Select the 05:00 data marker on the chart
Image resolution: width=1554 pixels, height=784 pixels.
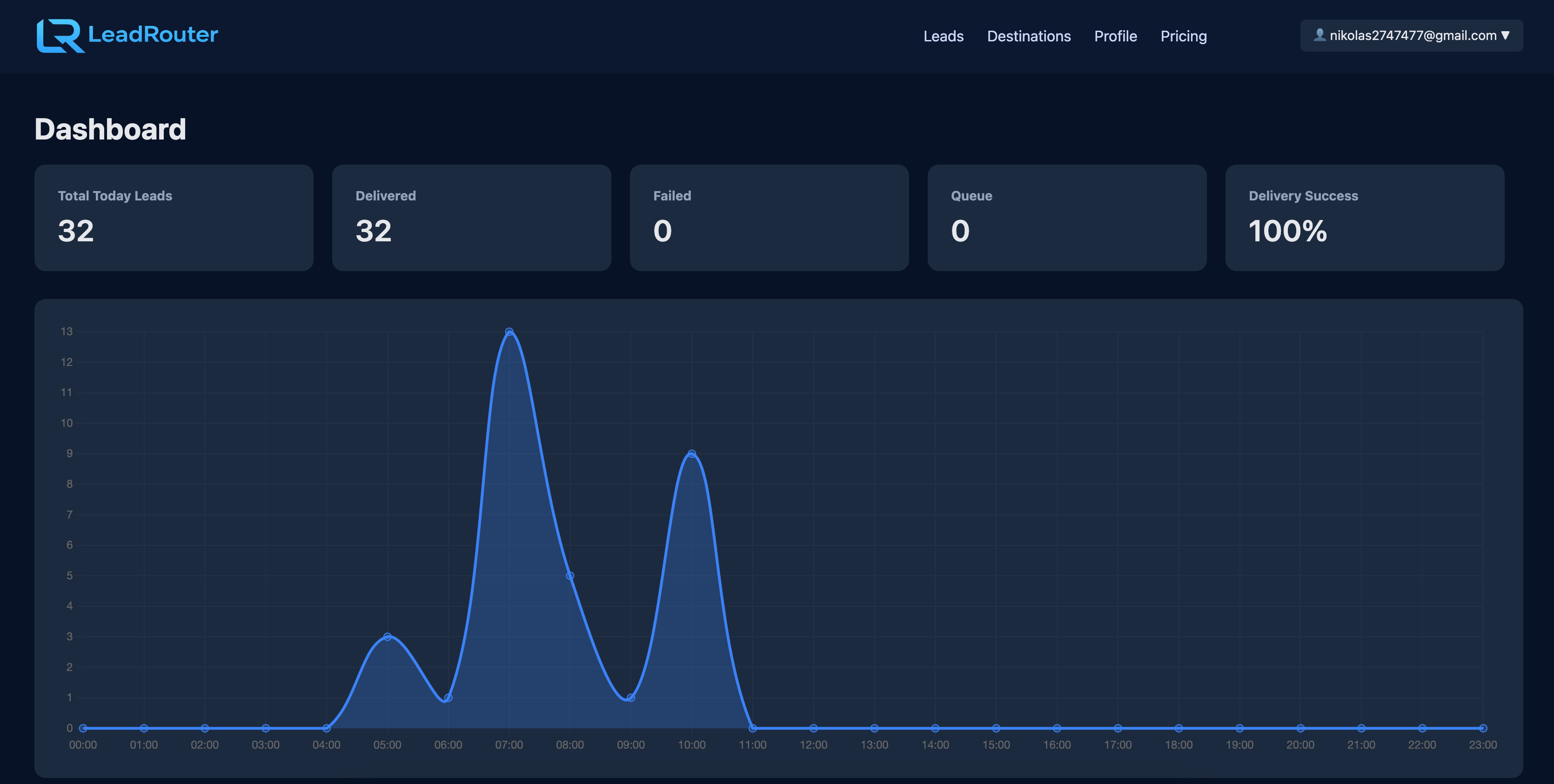388,636
